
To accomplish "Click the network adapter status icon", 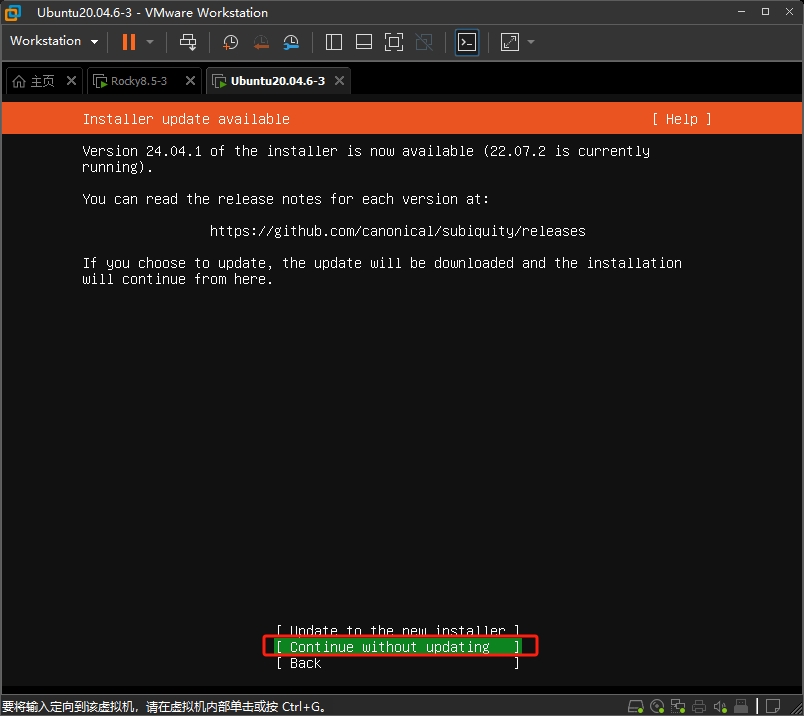I will coord(678,706).
